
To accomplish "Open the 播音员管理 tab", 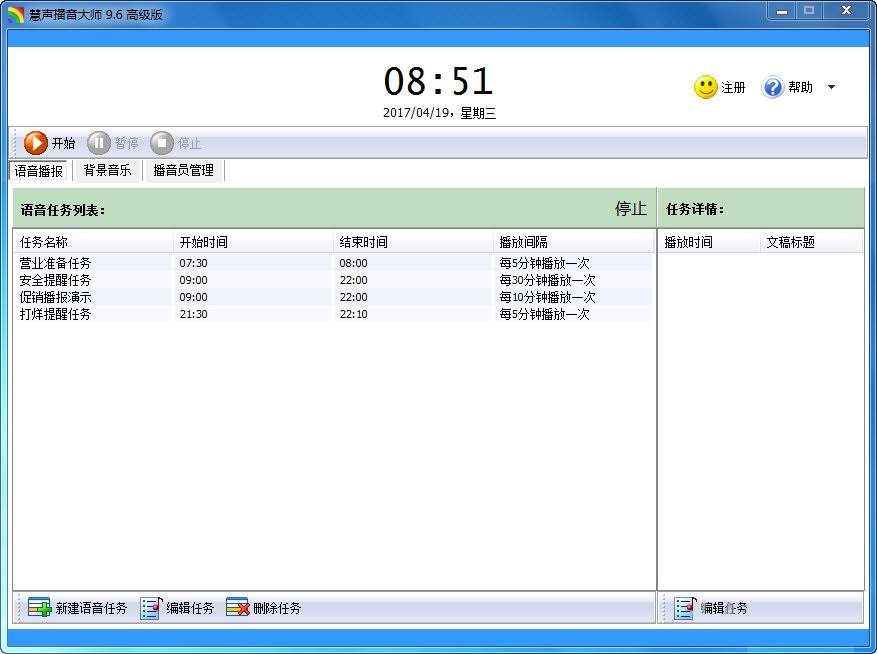I will pyautogui.click(x=183, y=170).
